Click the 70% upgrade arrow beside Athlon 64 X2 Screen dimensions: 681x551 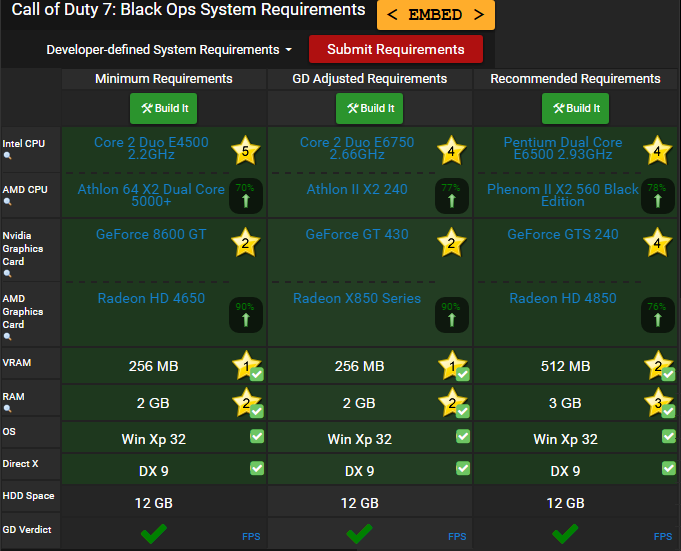(246, 196)
